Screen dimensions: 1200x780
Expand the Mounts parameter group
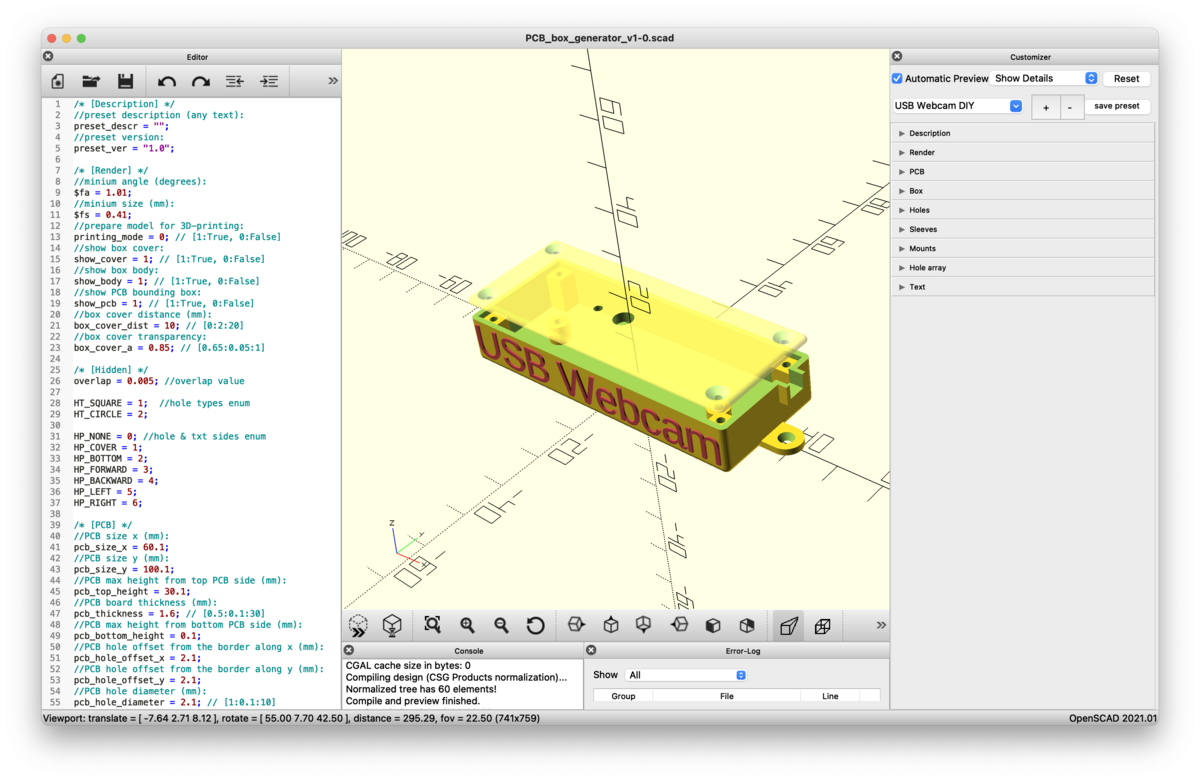click(1022, 248)
